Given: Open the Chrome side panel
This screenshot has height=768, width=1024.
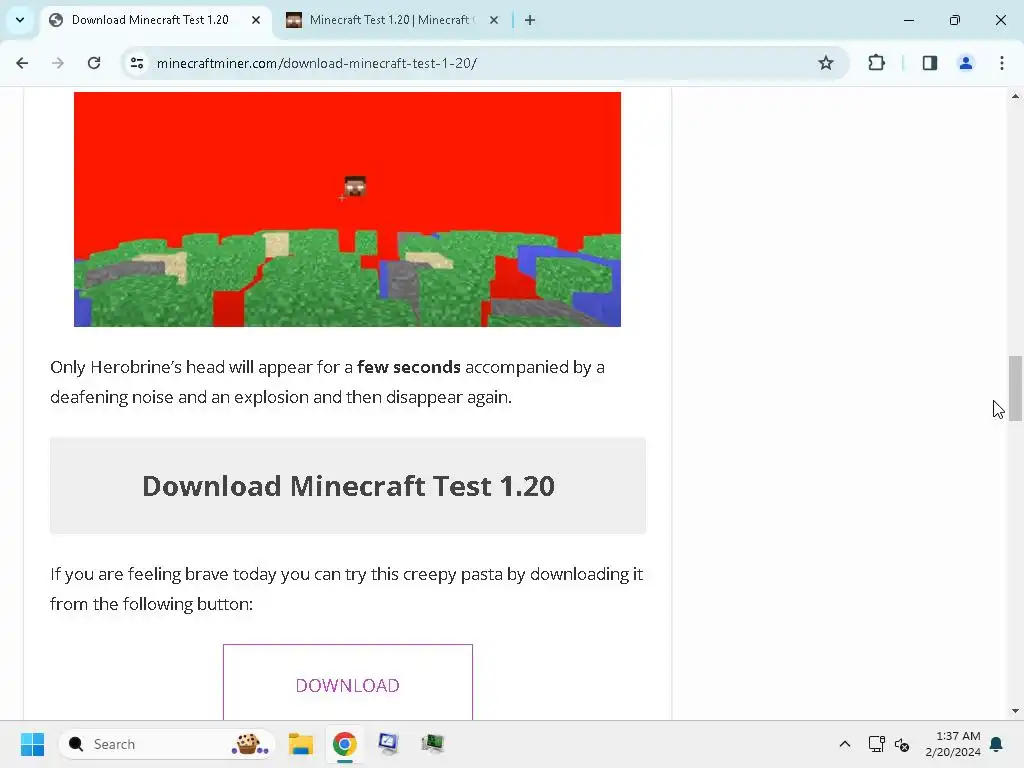Looking at the screenshot, I should click(x=930, y=63).
